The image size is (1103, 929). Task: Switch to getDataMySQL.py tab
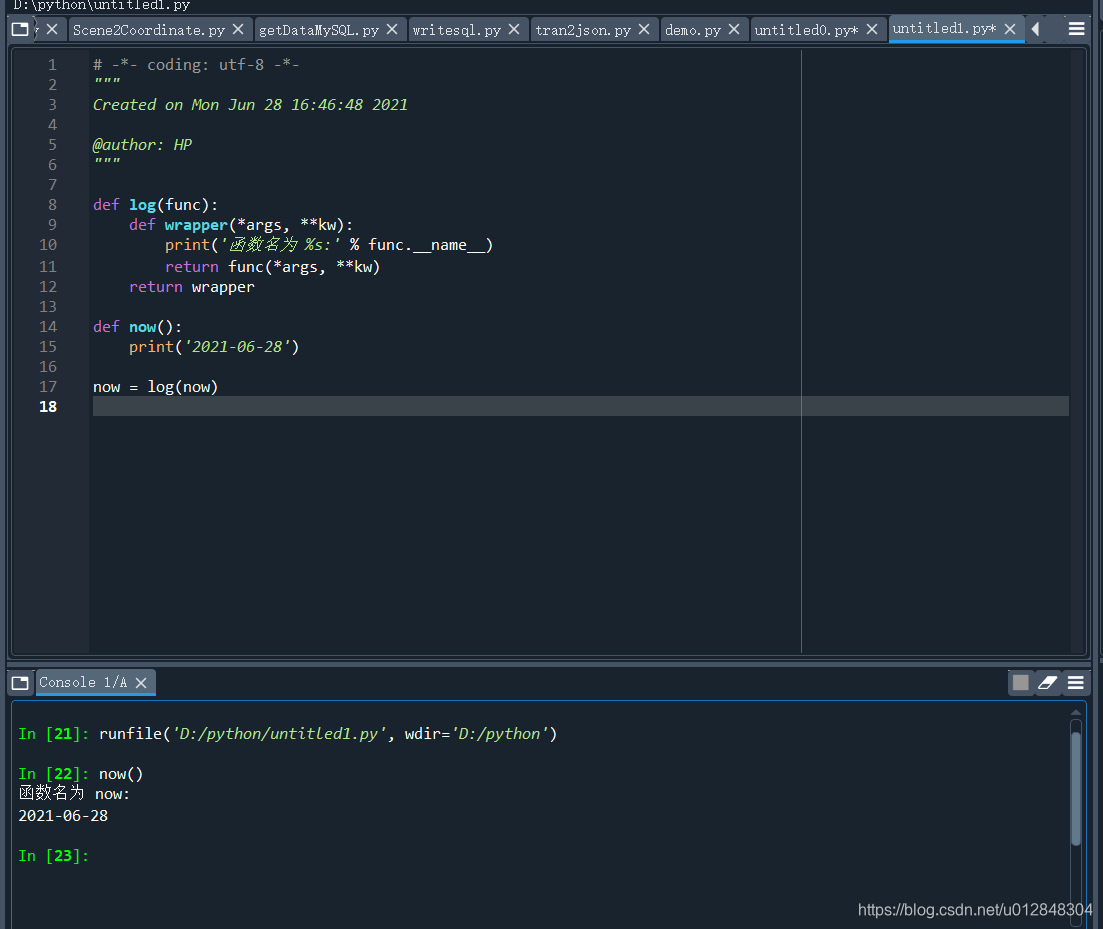click(x=319, y=30)
